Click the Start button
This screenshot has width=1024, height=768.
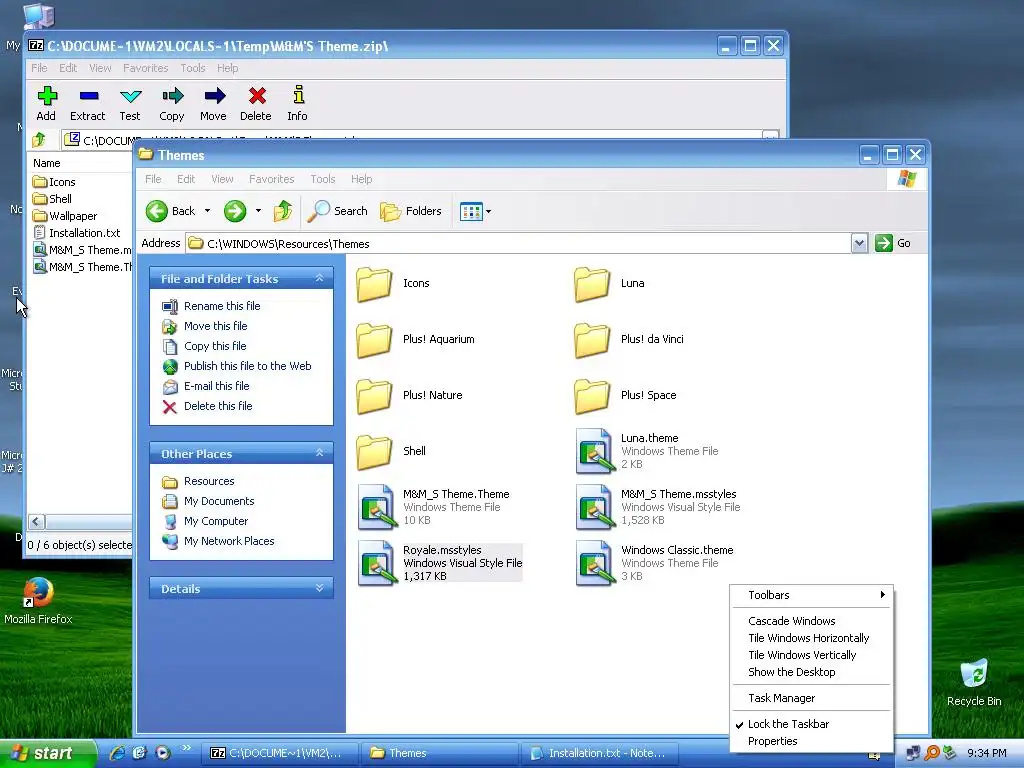click(47, 753)
